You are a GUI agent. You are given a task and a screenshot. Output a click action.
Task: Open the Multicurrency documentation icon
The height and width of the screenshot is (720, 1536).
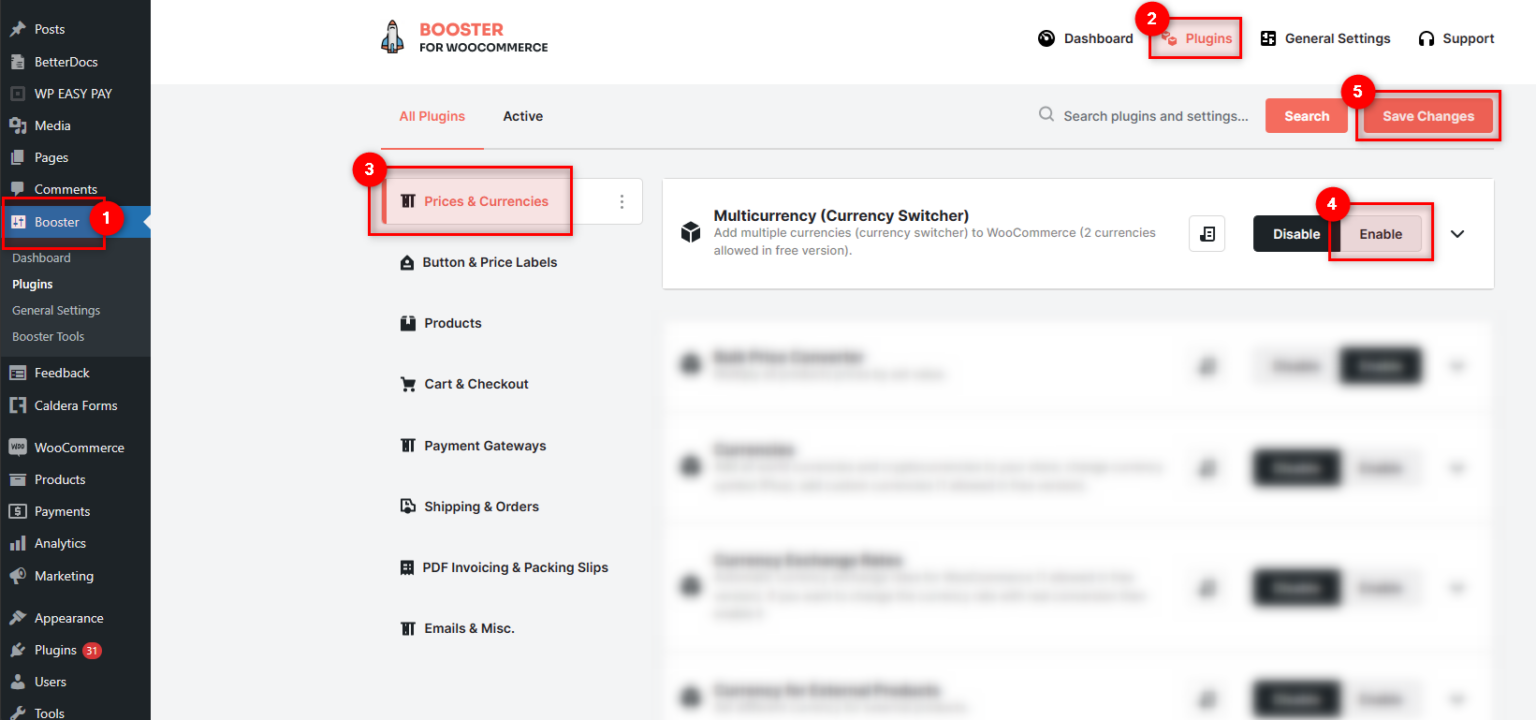1207,234
